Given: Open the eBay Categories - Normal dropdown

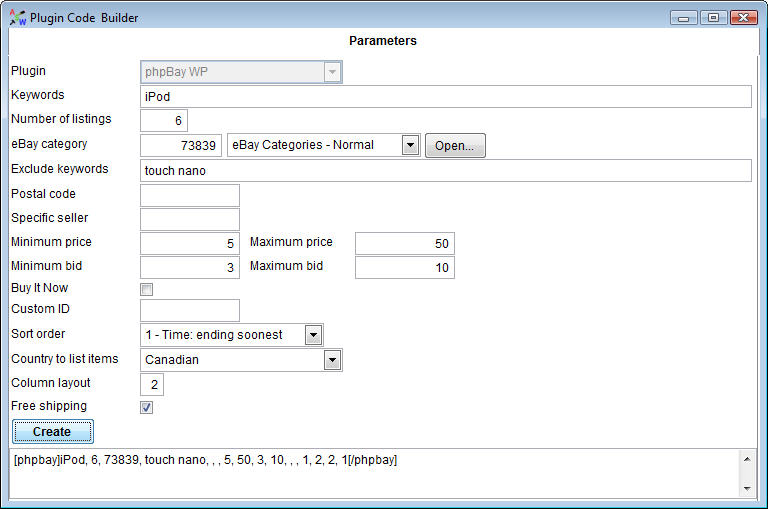Looking at the screenshot, I should [x=410, y=145].
